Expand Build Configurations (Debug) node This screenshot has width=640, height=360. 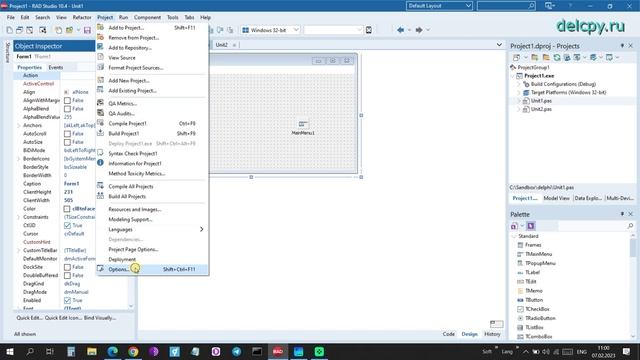click(519, 84)
